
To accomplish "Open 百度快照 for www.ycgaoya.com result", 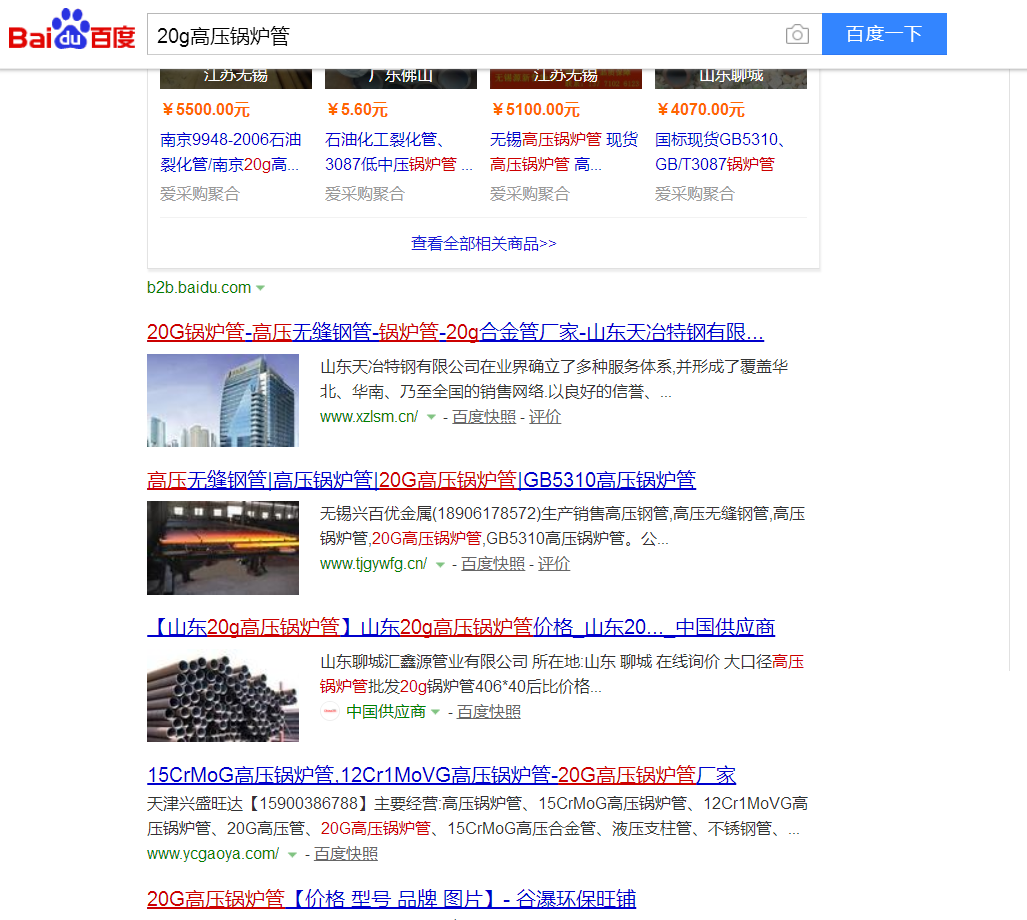I will point(346,854).
